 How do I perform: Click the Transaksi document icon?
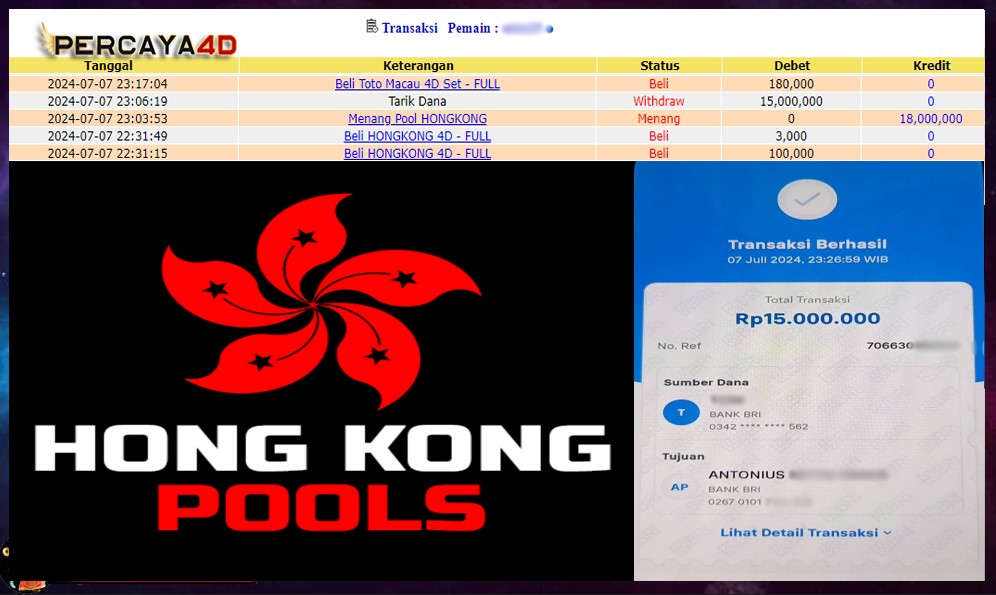pyautogui.click(x=372, y=27)
